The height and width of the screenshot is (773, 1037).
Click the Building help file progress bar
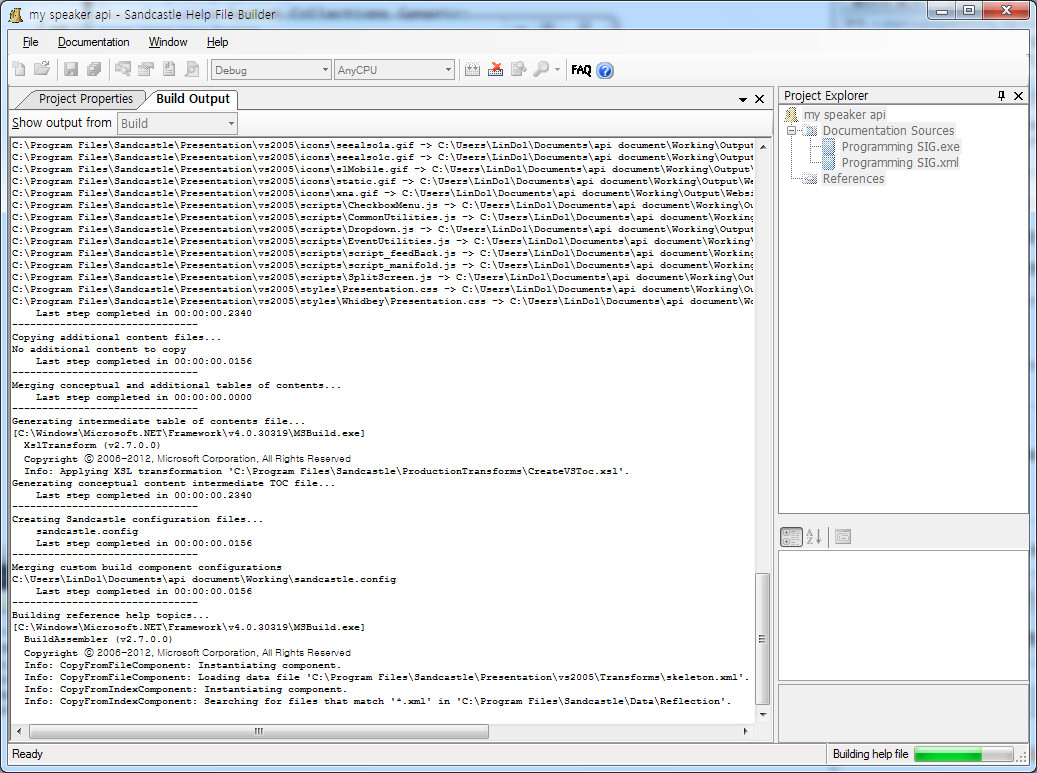(965, 754)
